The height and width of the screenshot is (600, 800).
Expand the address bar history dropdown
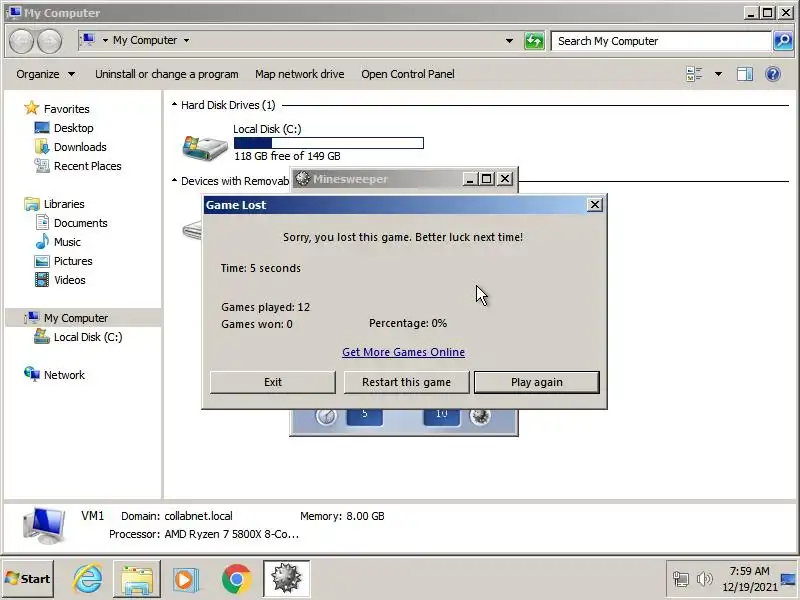509,41
